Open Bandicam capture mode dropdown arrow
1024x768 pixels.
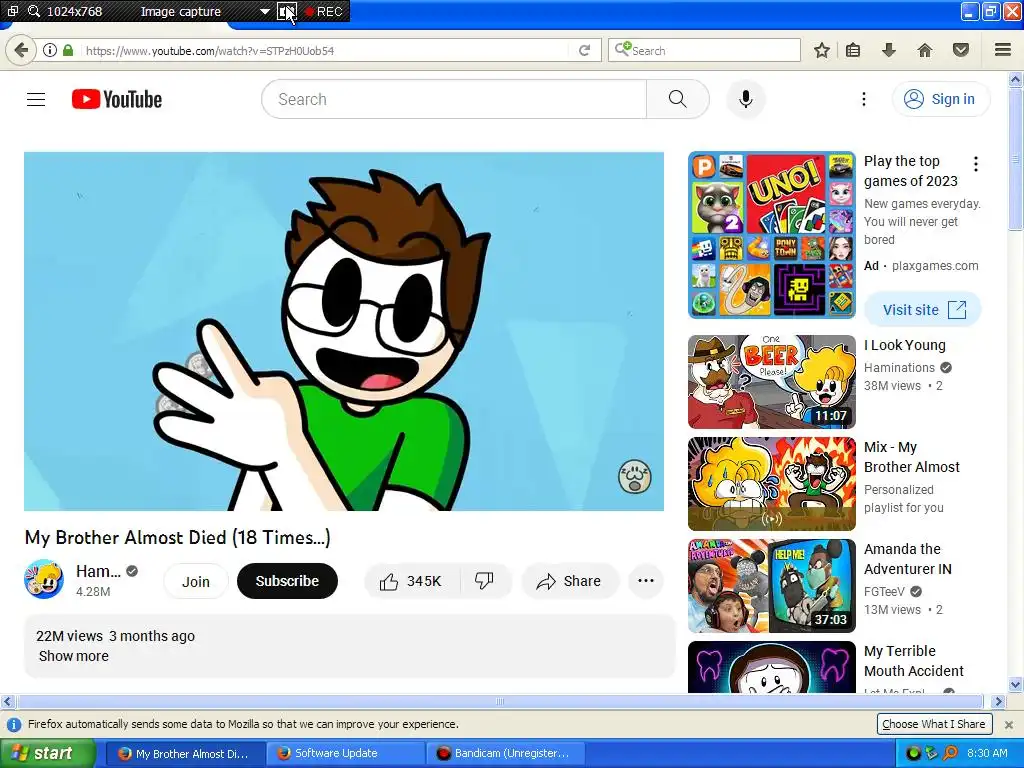tap(264, 12)
